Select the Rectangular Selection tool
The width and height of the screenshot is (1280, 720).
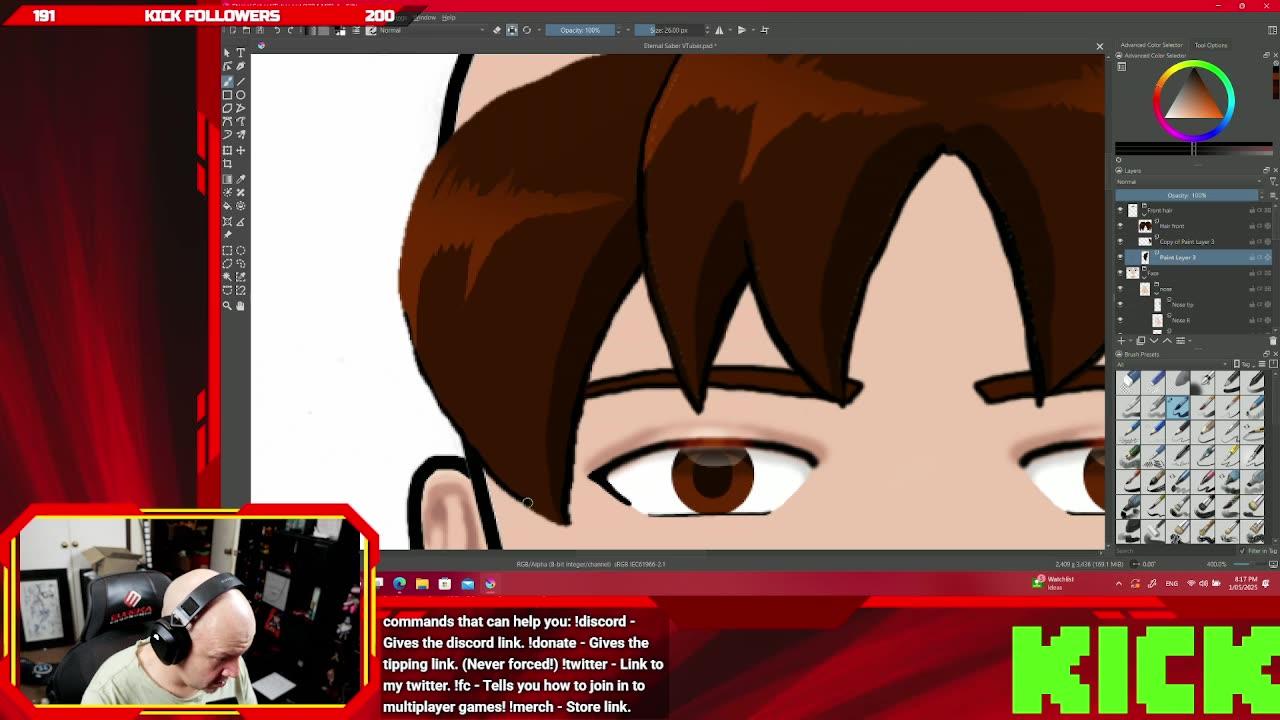[x=227, y=250]
